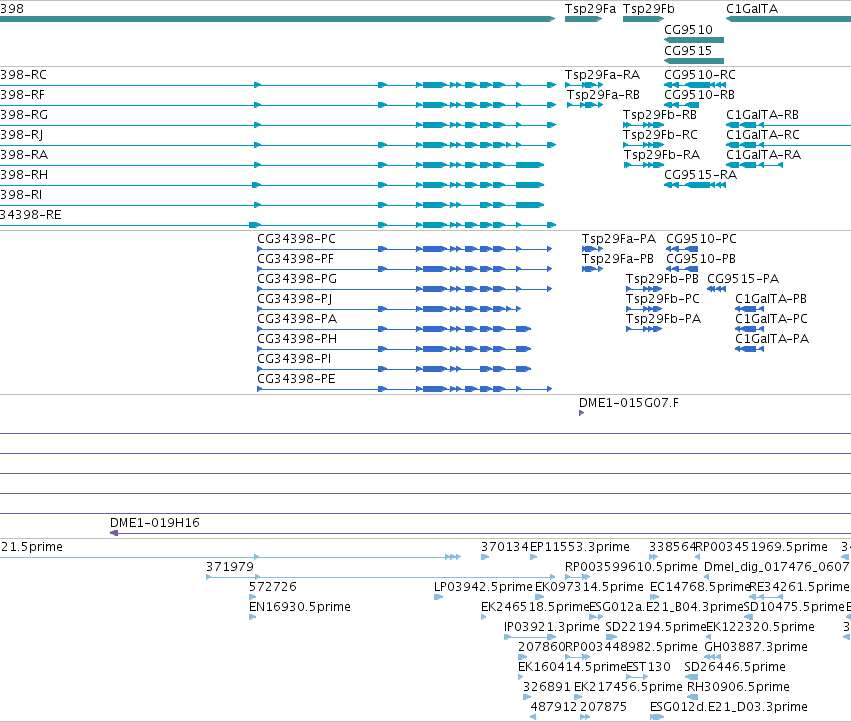This screenshot has width=851, height=722.
Task: Open transcript Tsp29Fa-RB label
Action: point(603,94)
